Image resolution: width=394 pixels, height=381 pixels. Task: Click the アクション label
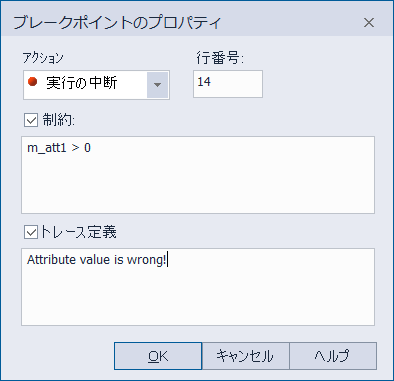pyautogui.click(x=43, y=58)
